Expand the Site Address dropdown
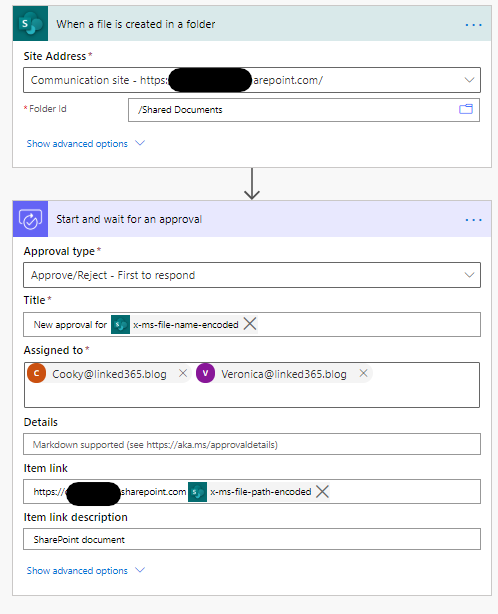Screen dimensions: 498x614 point(469,80)
